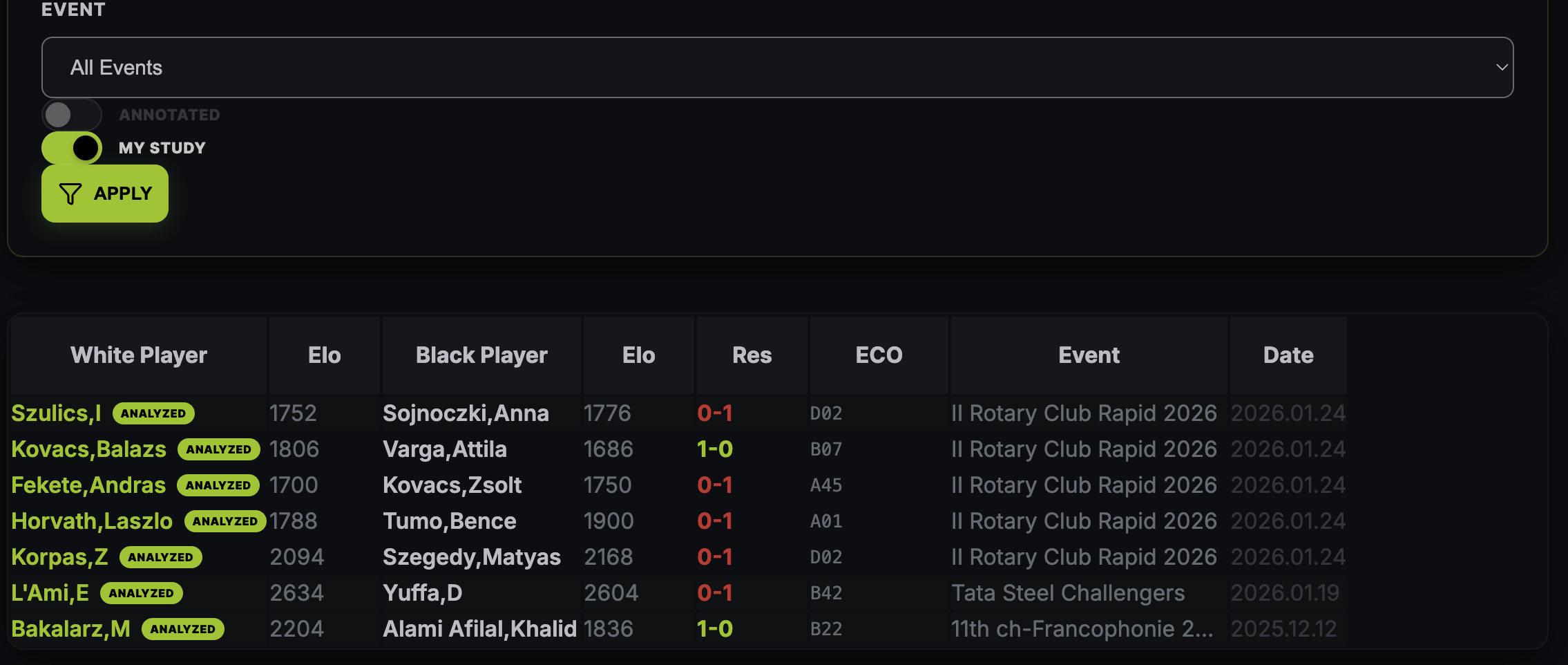The image size is (1568, 665).
Task: Click the ANALYZED badge beside Kovacs,Balazs
Action: [x=219, y=449]
